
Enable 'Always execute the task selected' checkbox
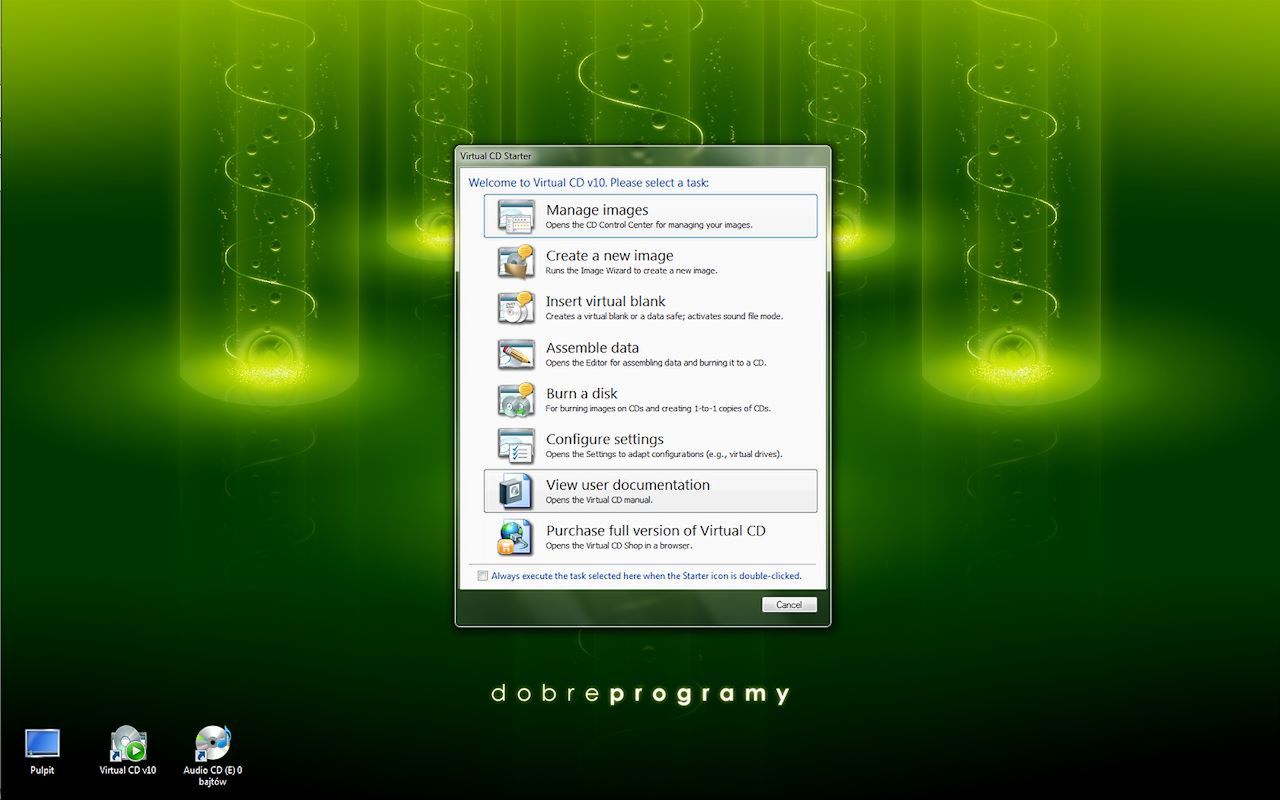[x=483, y=576]
